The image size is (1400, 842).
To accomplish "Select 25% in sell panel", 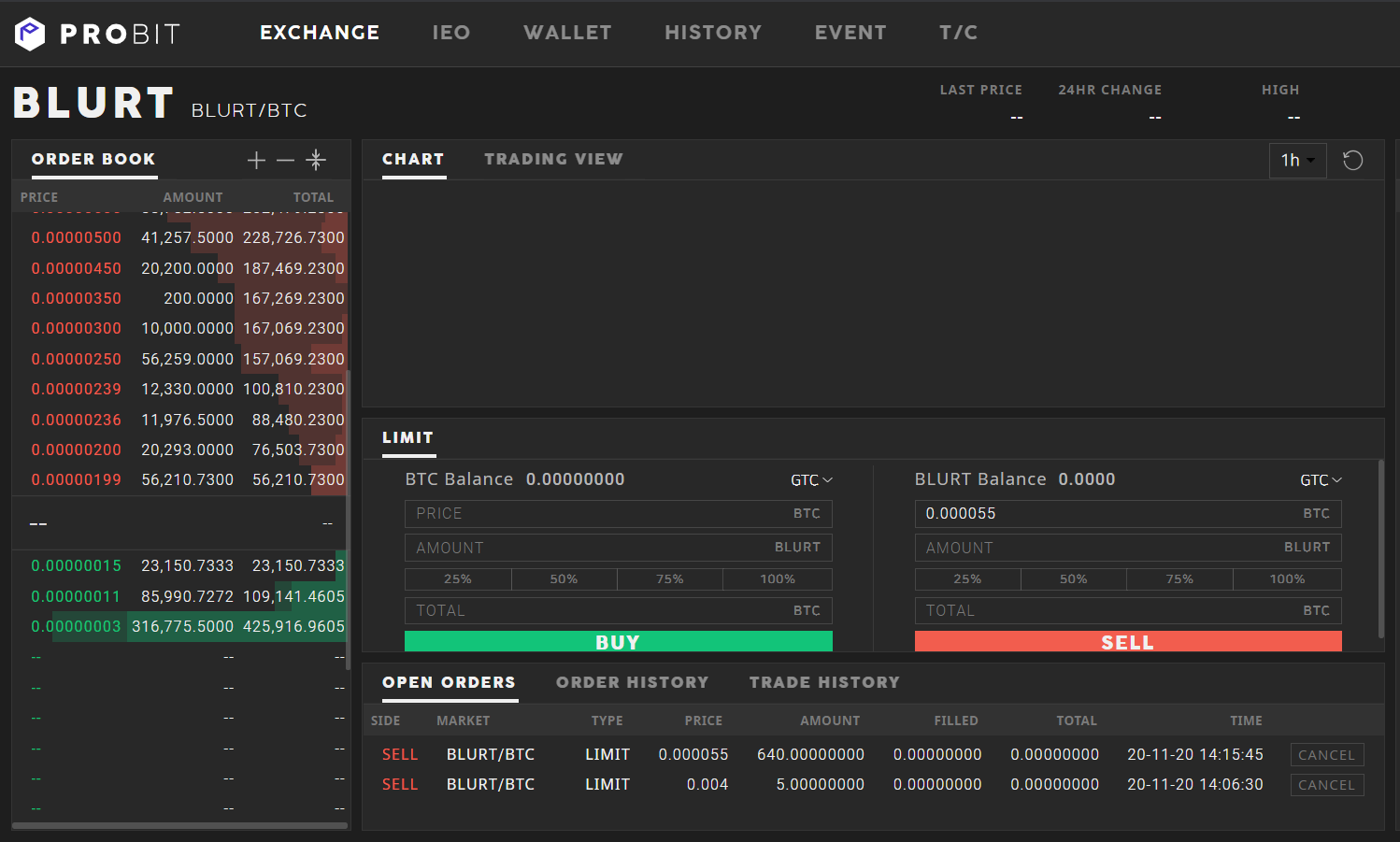I will point(967,579).
